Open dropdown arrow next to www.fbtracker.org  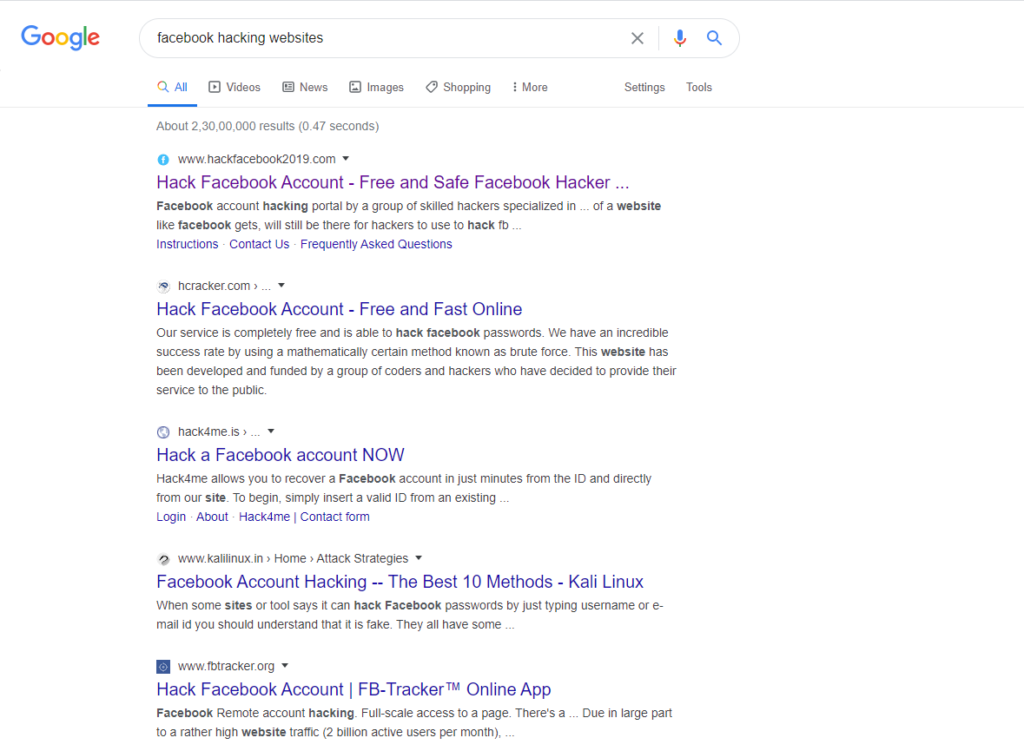click(x=285, y=666)
